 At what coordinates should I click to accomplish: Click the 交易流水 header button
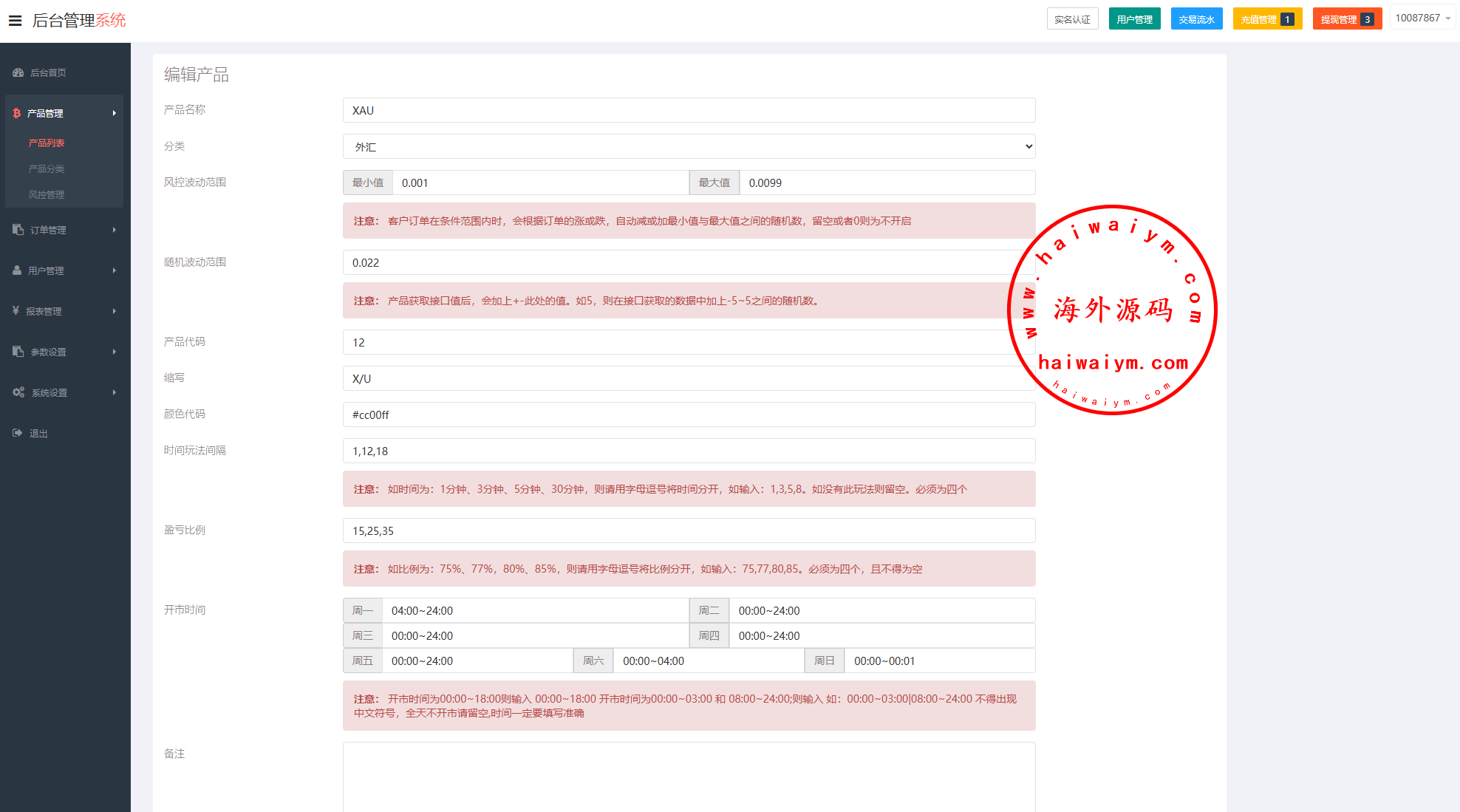[x=1196, y=19]
